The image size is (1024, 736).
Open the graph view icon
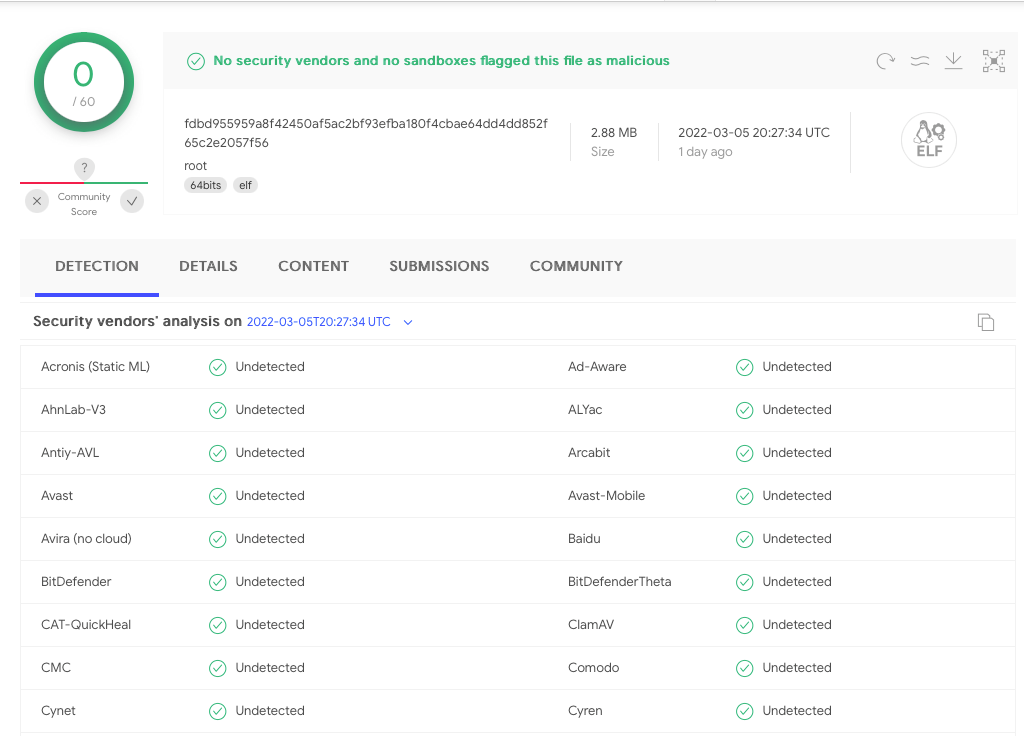tap(993, 62)
